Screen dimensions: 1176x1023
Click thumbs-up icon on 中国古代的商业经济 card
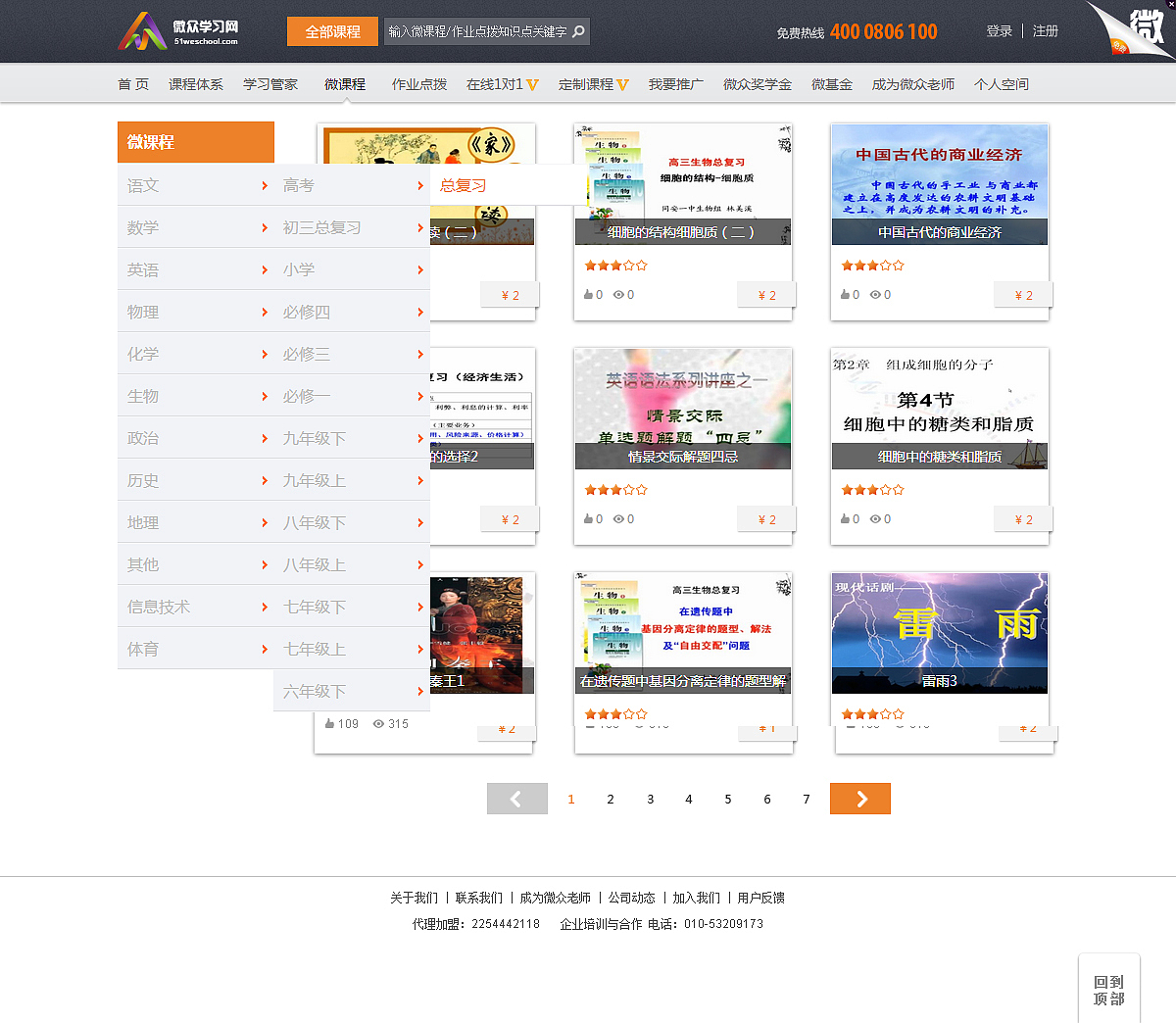[845, 294]
